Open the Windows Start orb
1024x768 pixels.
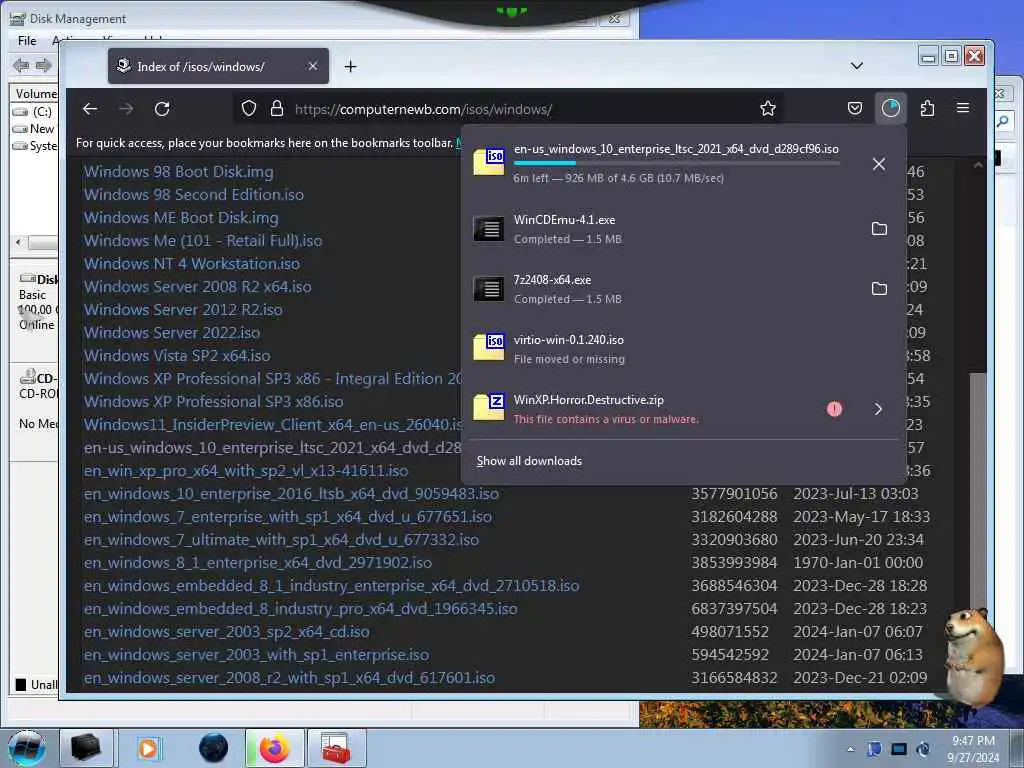[x=27, y=749]
